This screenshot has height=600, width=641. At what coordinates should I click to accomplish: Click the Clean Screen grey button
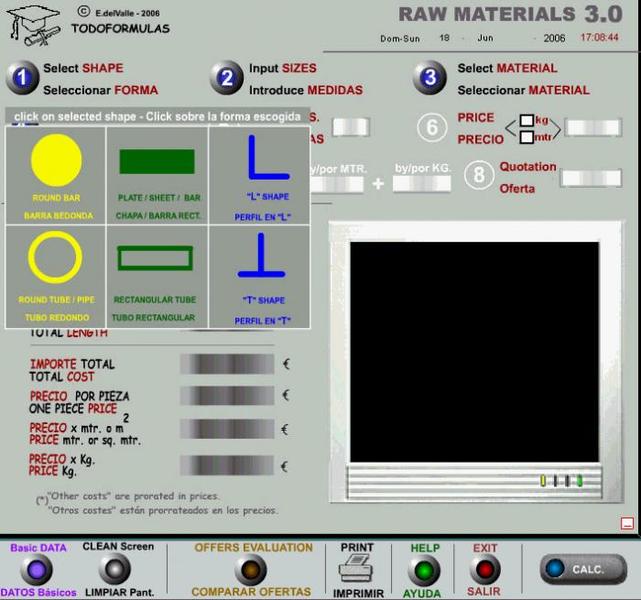click(x=115, y=569)
